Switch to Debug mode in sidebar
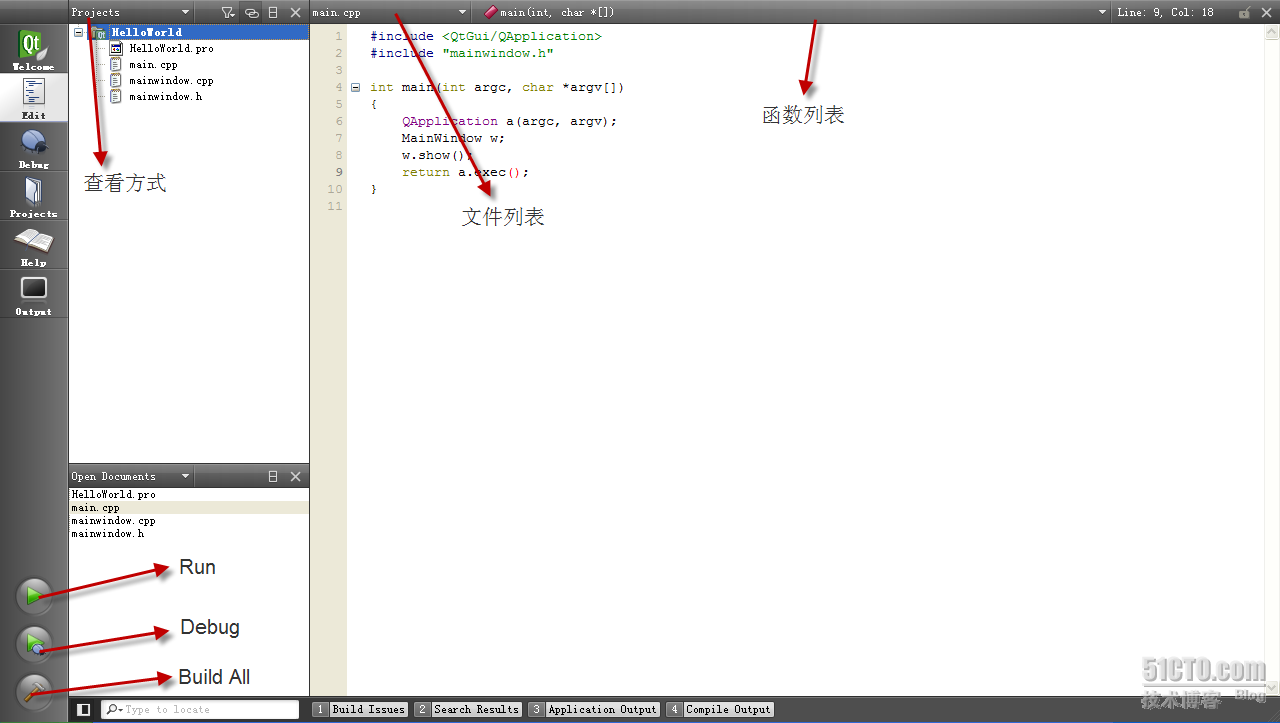 [x=34, y=147]
